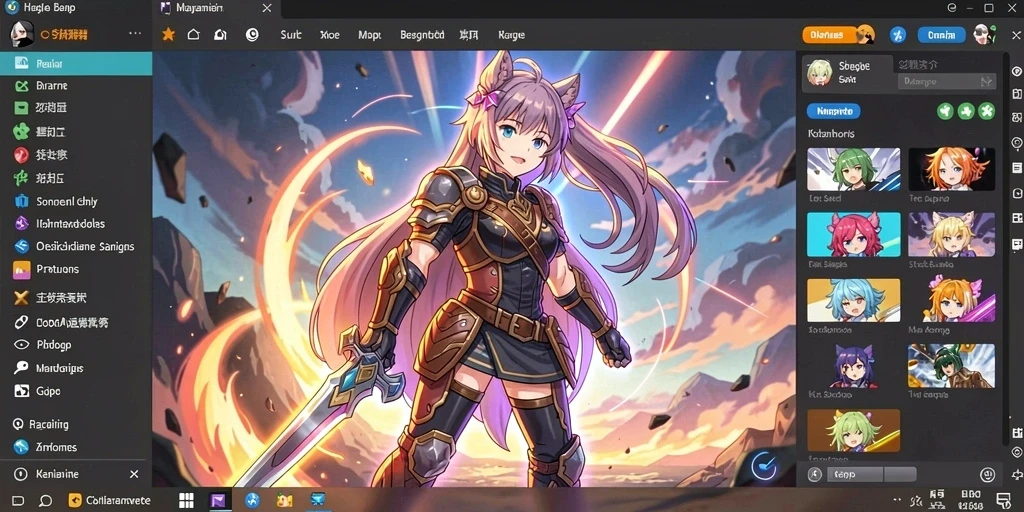Click the blue Nuapste button
The width and height of the screenshot is (1024, 512).
click(x=834, y=112)
